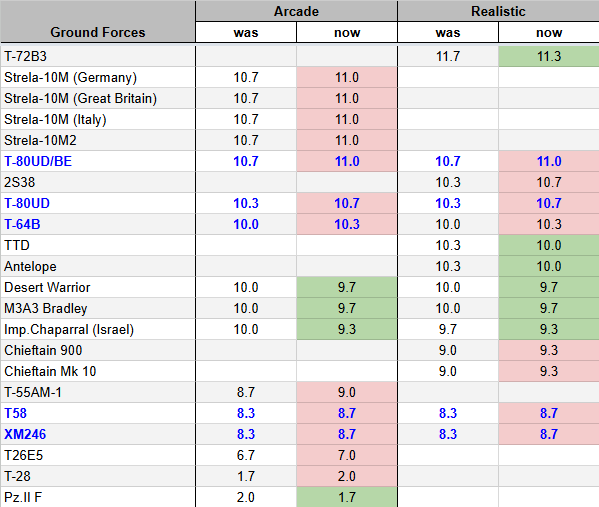599x507 pixels.
Task: Select the T-28 row name
Action: tap(17, 476)
